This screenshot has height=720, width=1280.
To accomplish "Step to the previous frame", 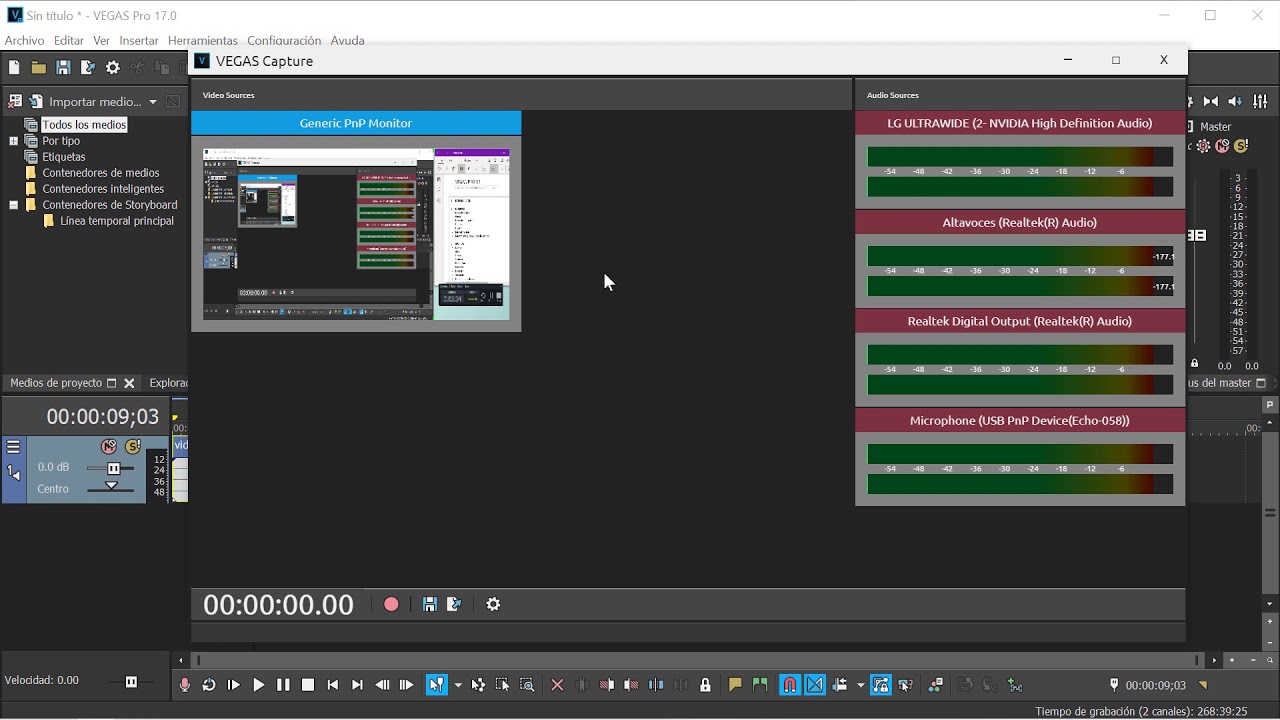I will pyautogui.click(x=382, y=685).
